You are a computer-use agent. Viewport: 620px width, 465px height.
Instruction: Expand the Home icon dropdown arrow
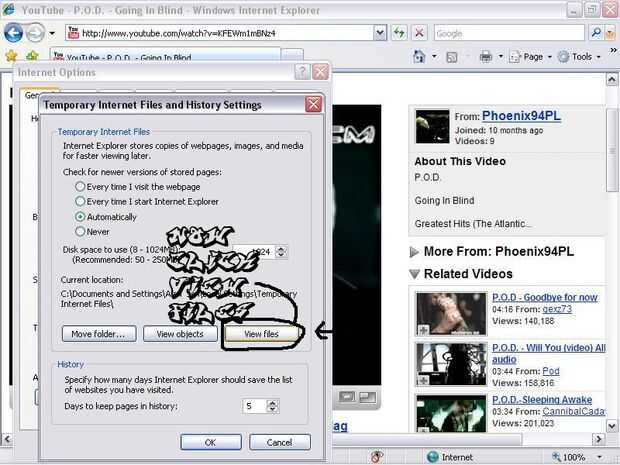[x=434, y=57]
